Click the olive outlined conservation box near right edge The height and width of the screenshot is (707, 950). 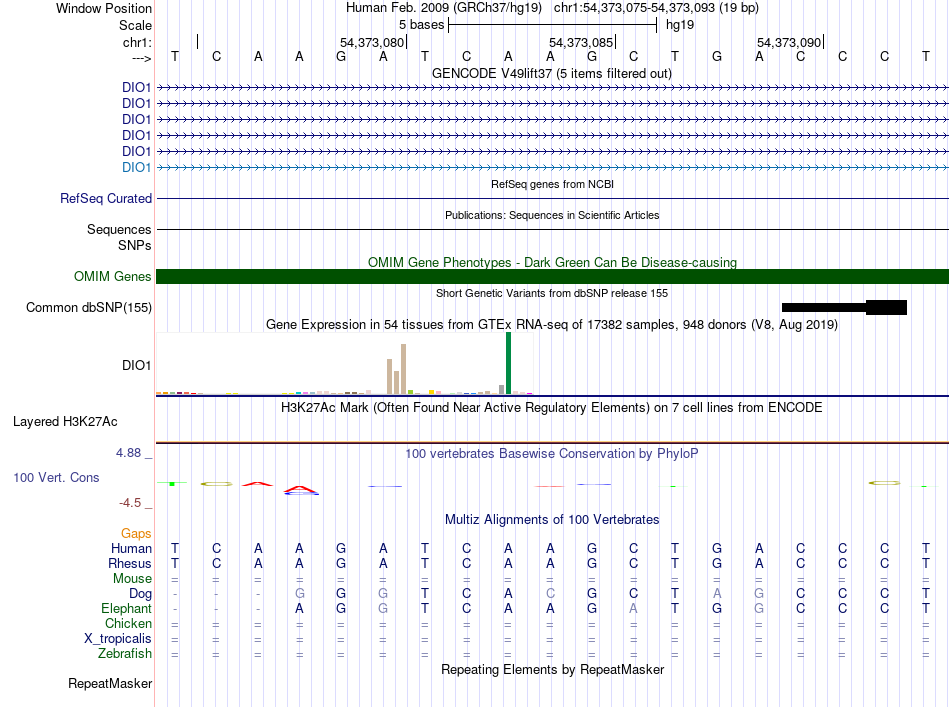(x=885, y=483)
